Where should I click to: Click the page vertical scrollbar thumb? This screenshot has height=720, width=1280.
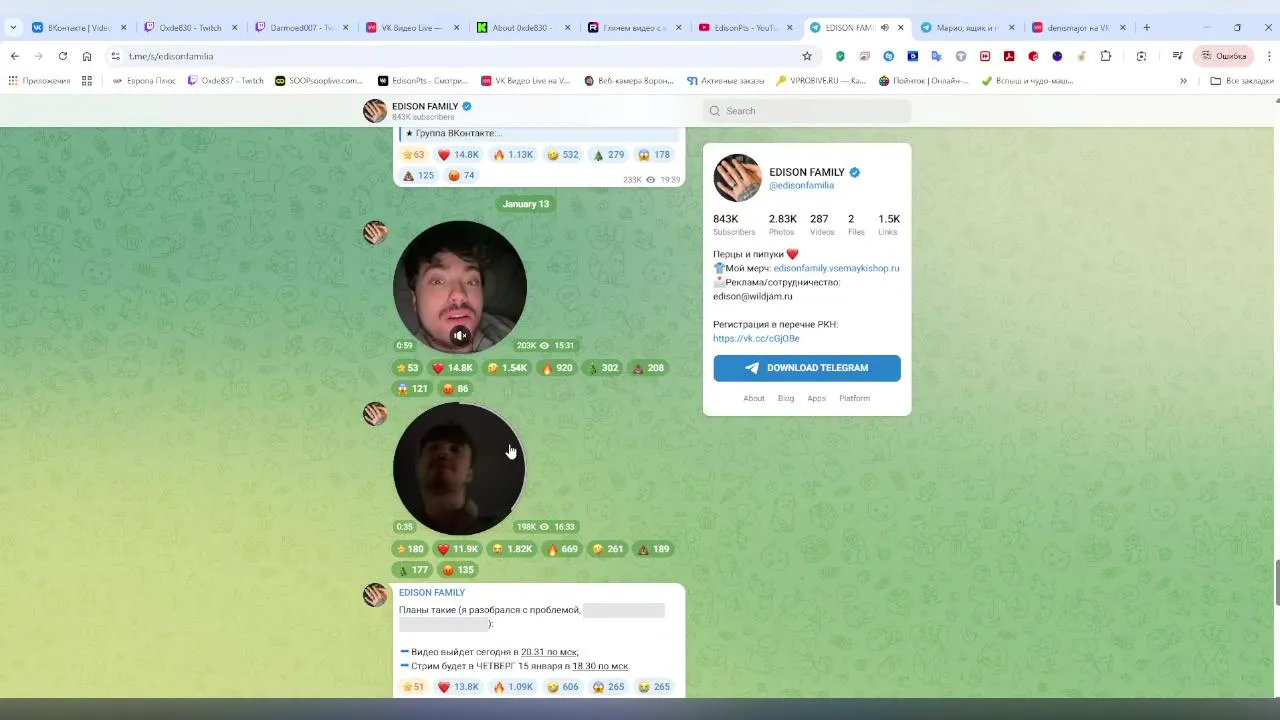pyautogui.click(x=1276, y=583)
